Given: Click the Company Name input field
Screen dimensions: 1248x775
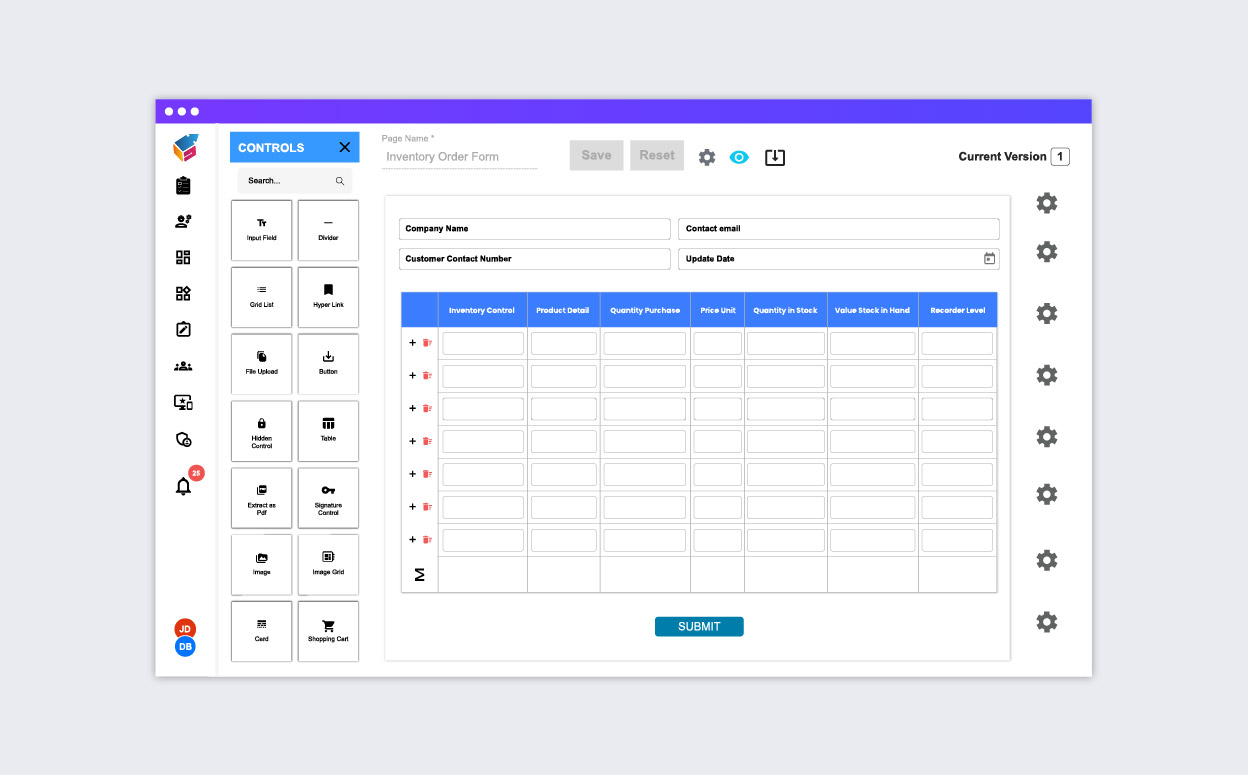Looking at the screenshot, I should click(534, 229).
